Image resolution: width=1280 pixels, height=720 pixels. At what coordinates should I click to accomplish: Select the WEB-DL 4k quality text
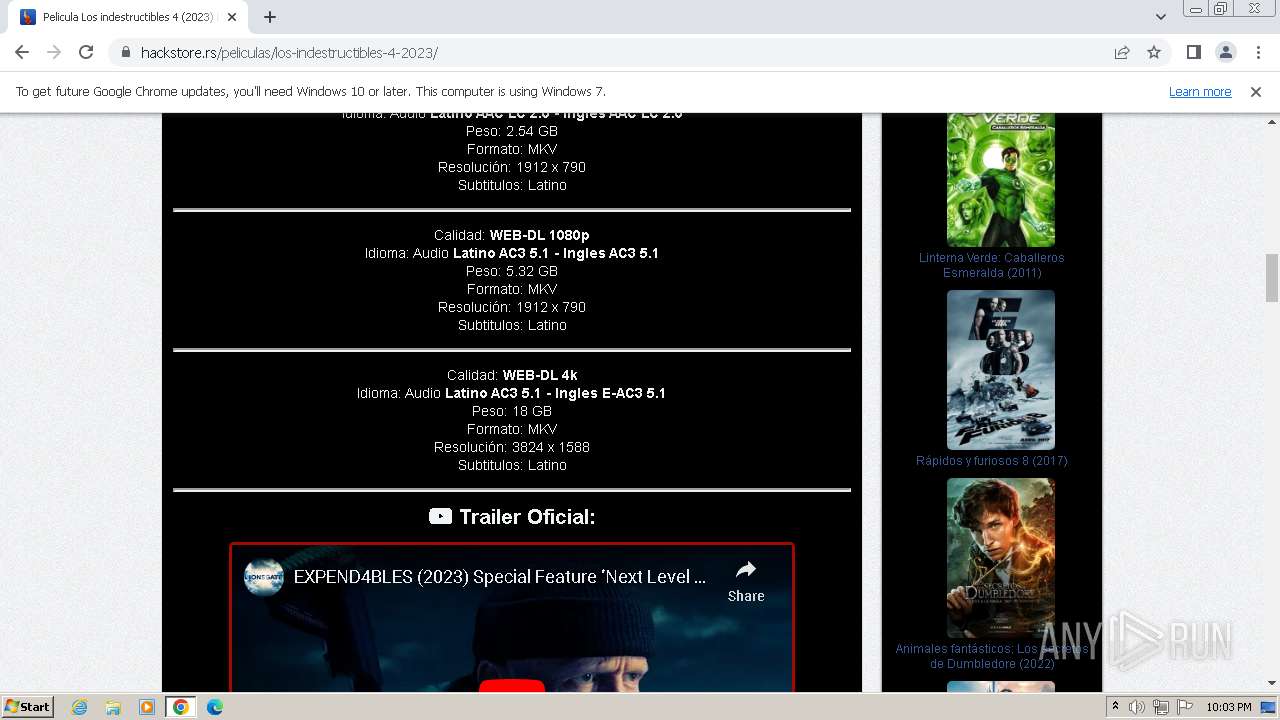pos(540,375)
